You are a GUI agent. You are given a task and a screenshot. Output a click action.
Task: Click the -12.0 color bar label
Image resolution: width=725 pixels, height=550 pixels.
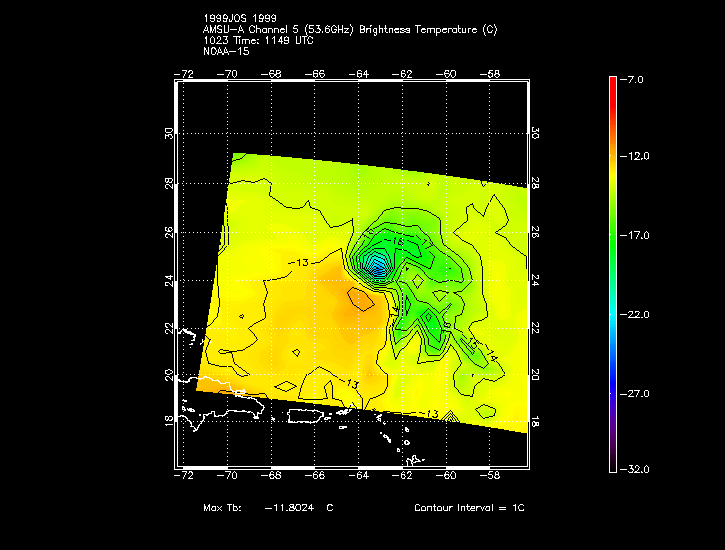coord(637,156)
